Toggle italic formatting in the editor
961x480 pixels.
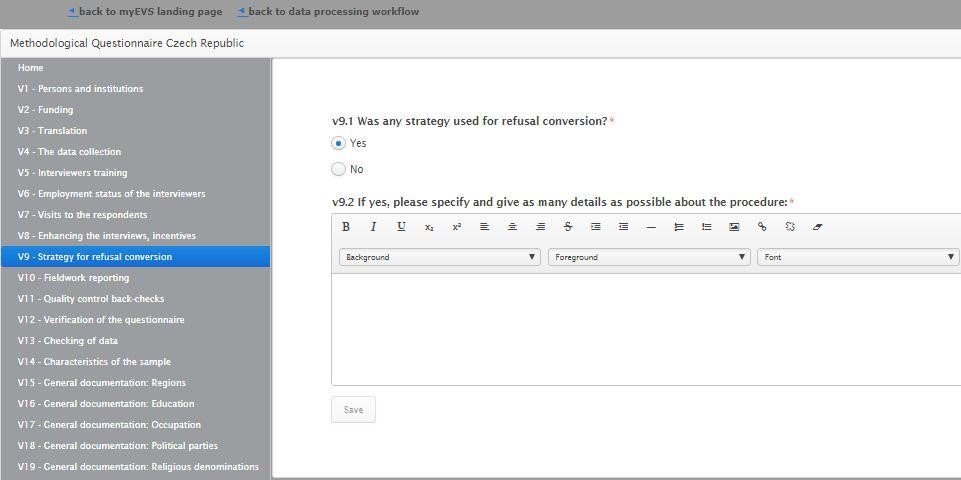[x=373, y=227]
